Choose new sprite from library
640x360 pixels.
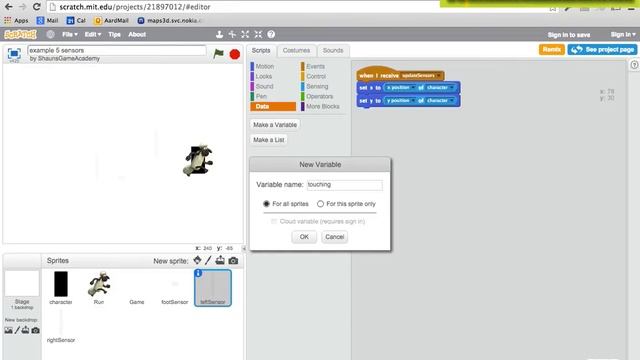tap(197, 260)
